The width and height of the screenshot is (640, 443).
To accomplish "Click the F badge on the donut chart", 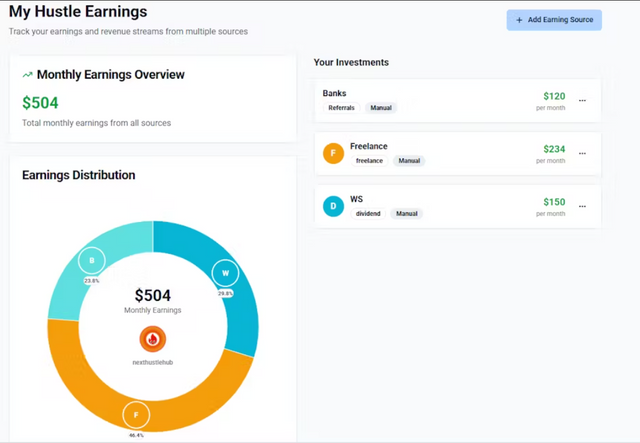I will click(136, 415).
